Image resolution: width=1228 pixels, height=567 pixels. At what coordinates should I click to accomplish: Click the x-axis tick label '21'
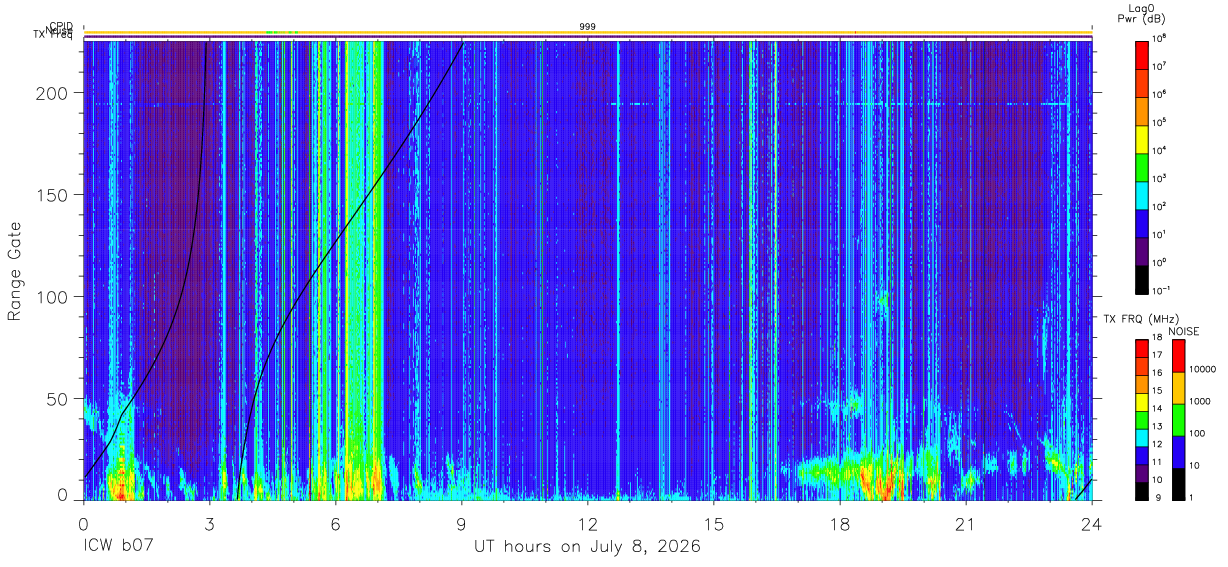tap(965, 525)
